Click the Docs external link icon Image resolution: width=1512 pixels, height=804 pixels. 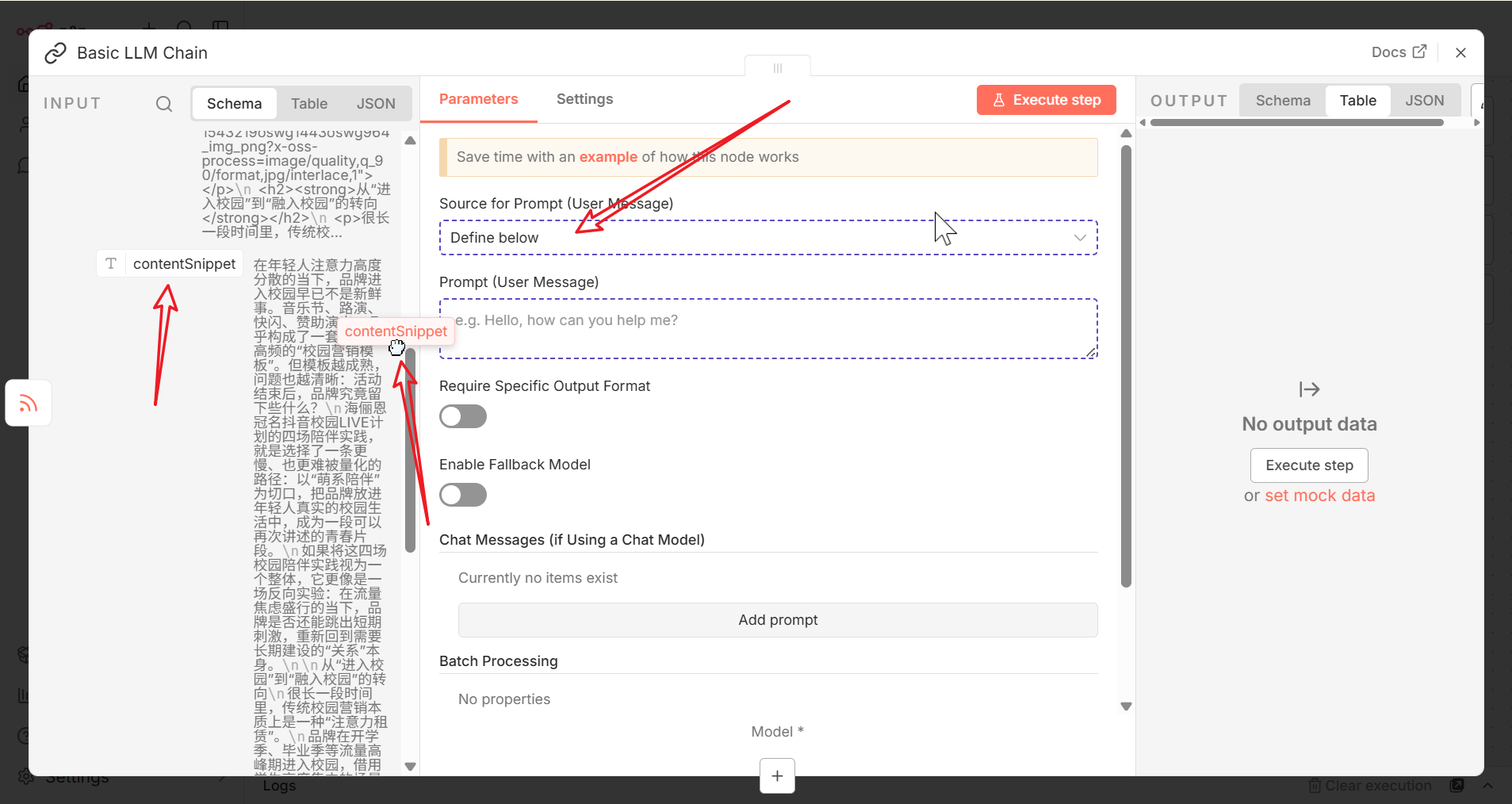click(1419, 52)
